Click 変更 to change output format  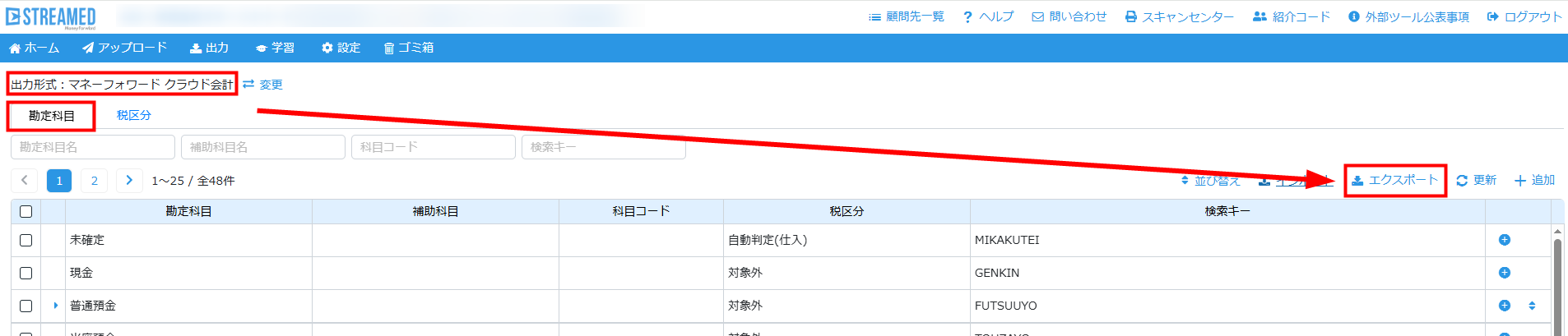[x=263, y=85]
